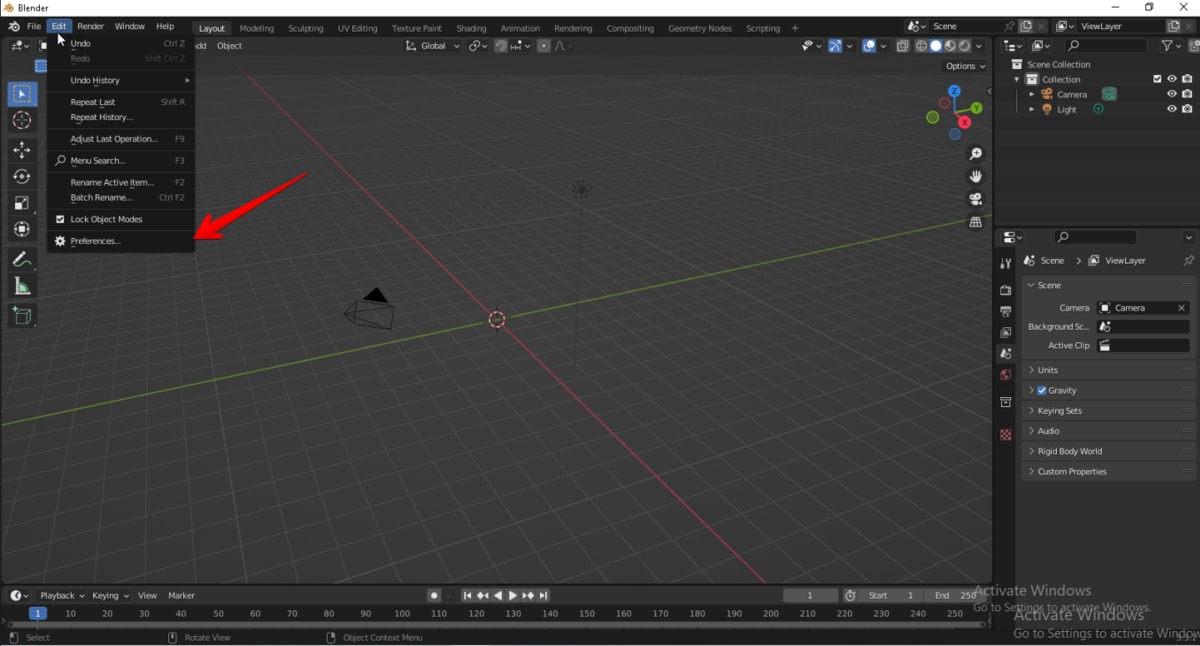
Task: Select the Rotate tool
Action: coord(21,176)
